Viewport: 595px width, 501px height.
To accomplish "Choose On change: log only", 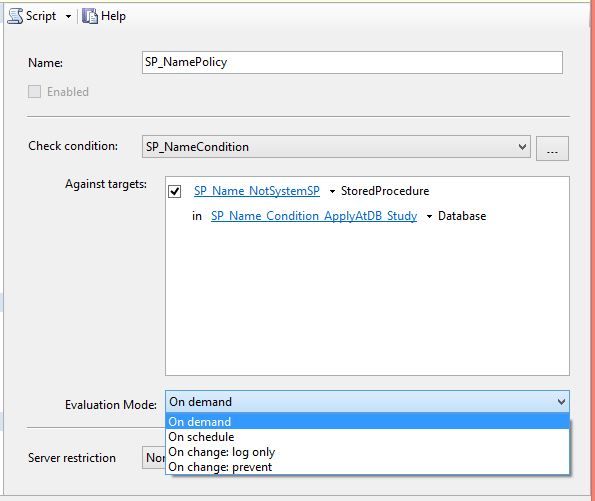I will (x=367, y=452).
